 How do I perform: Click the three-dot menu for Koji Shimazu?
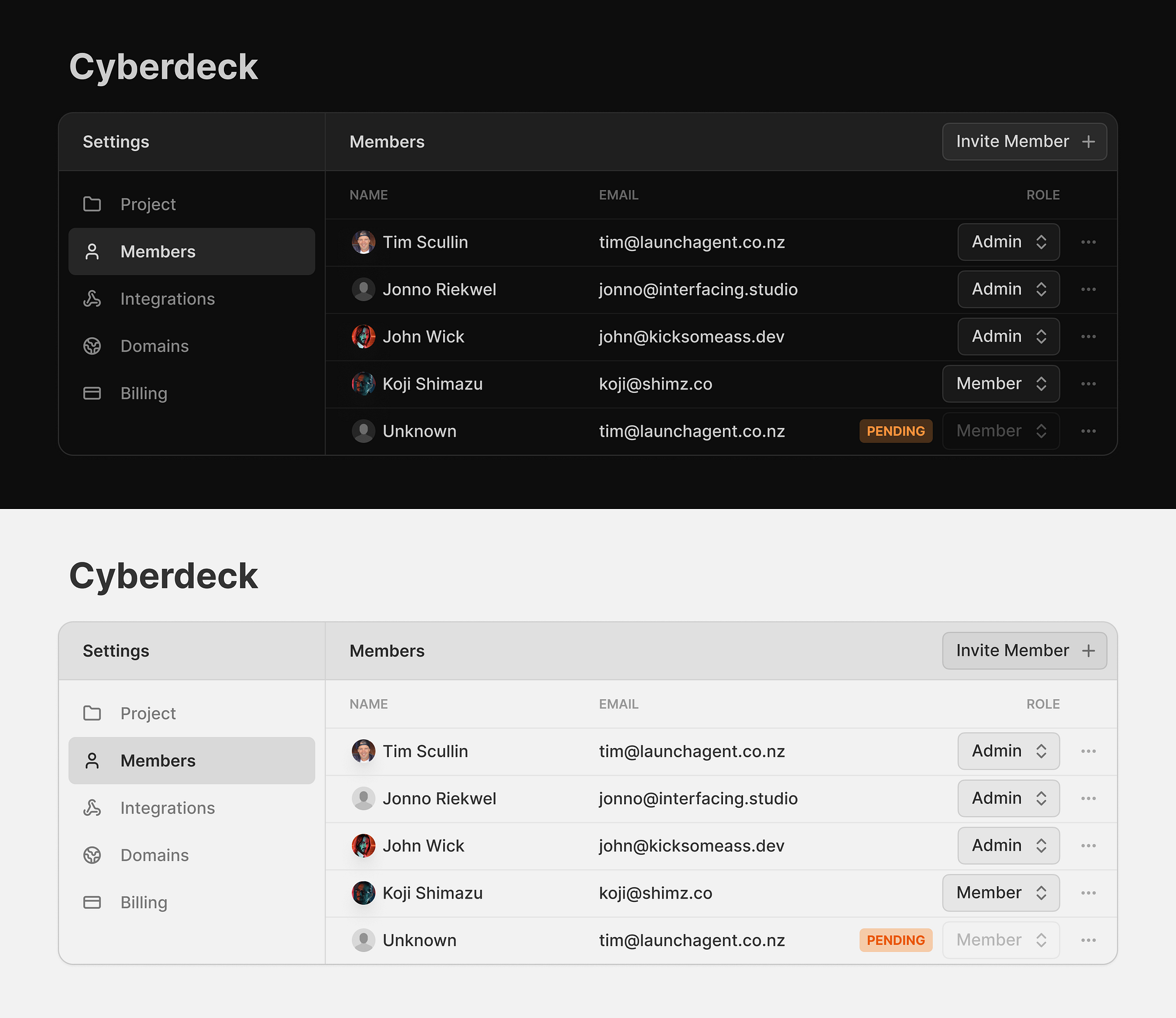coord(1088,384)
